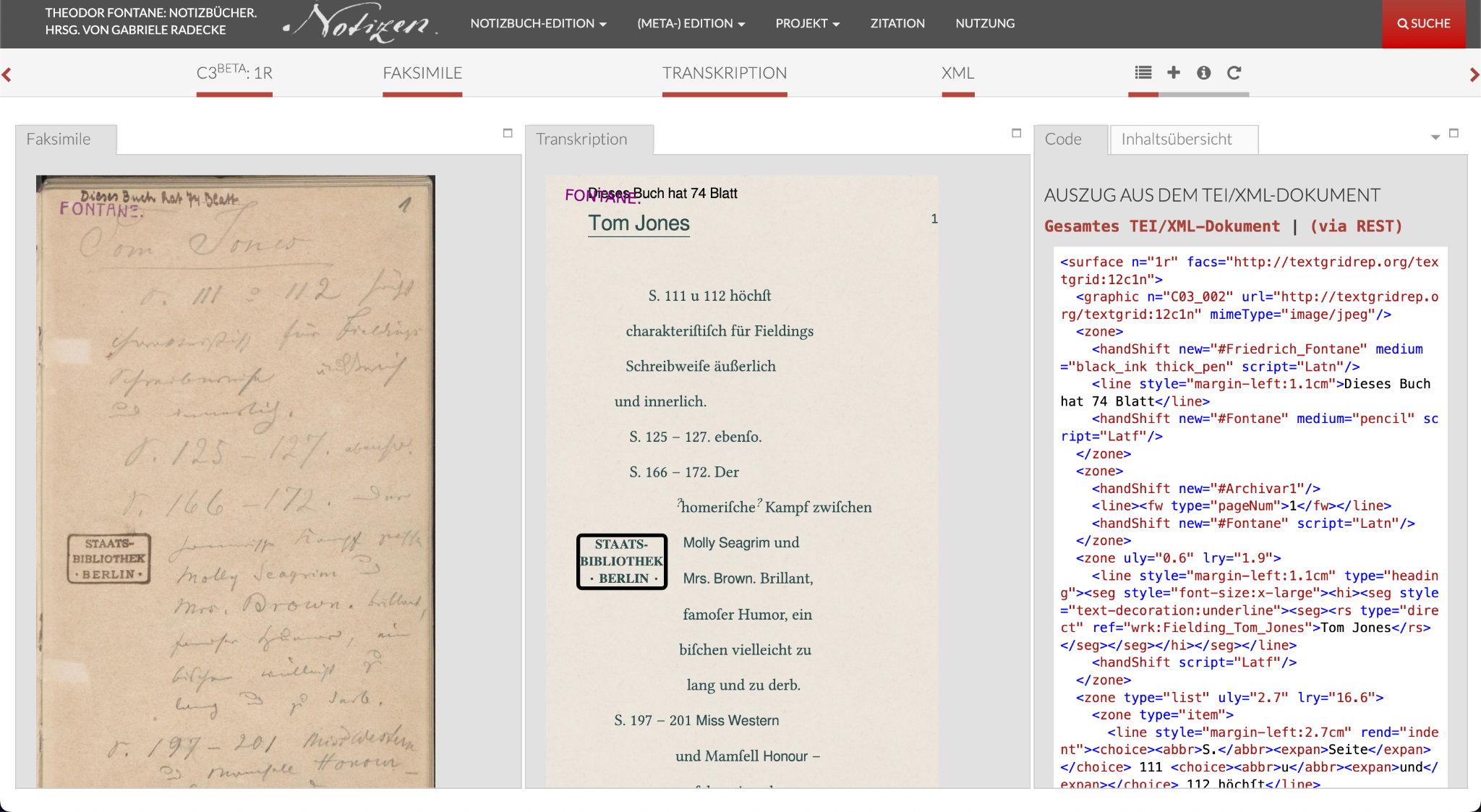1481x812 pixels.
Task: Click the line 'lang und zu derb.'
Action: coord(743,685)
